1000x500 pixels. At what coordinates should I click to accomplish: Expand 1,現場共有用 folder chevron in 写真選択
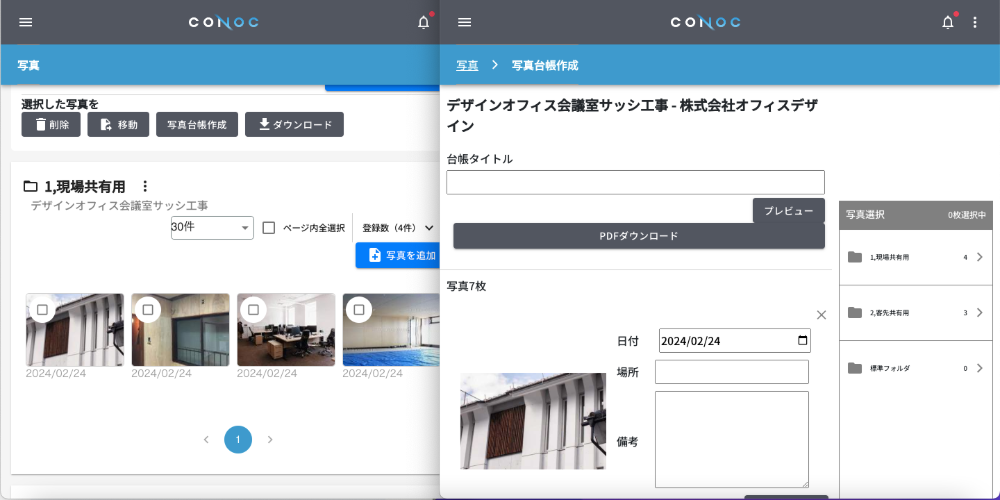click(x=980, y=257)
